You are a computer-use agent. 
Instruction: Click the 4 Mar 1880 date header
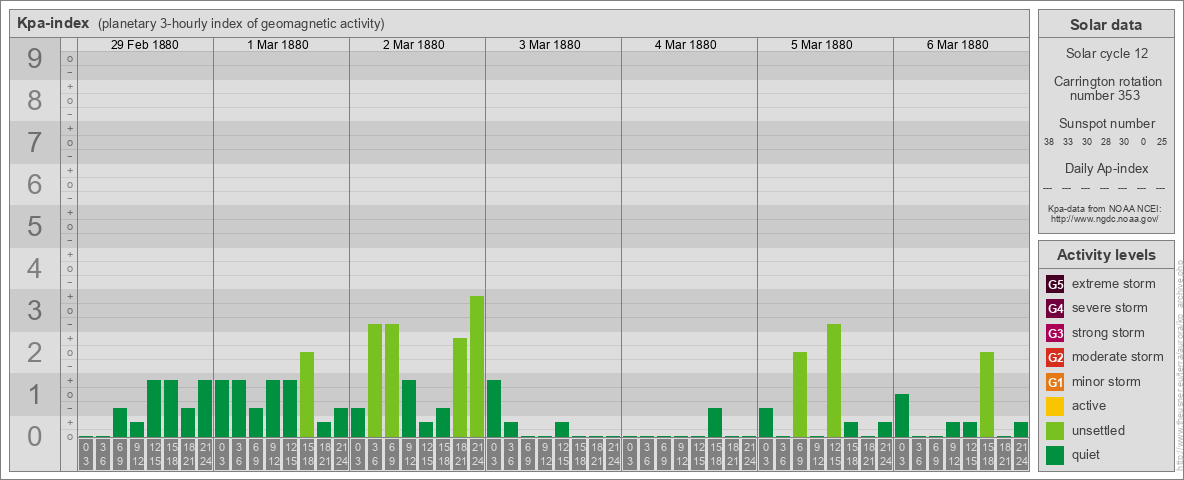click(x=686, y=45)
